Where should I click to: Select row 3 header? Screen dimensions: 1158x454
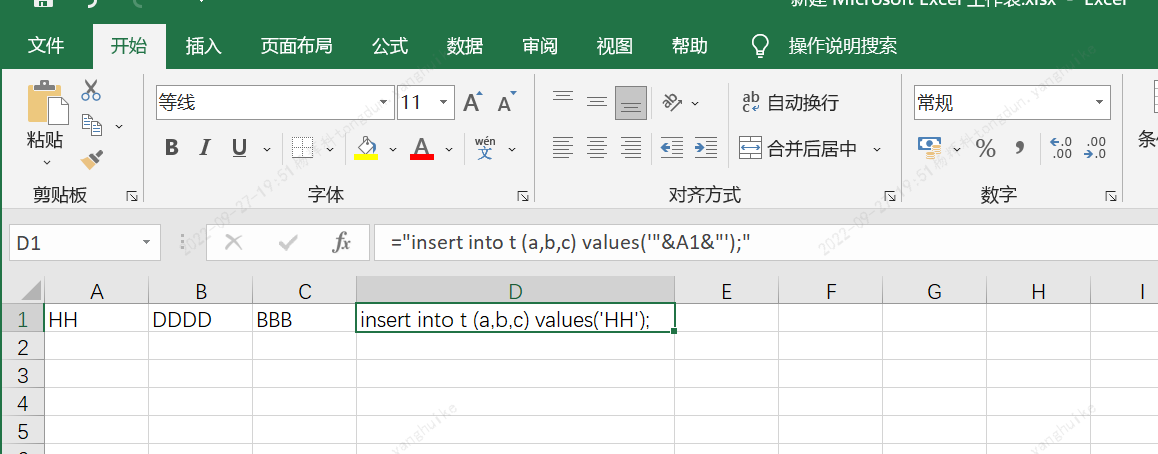click(x=23, y=374)
